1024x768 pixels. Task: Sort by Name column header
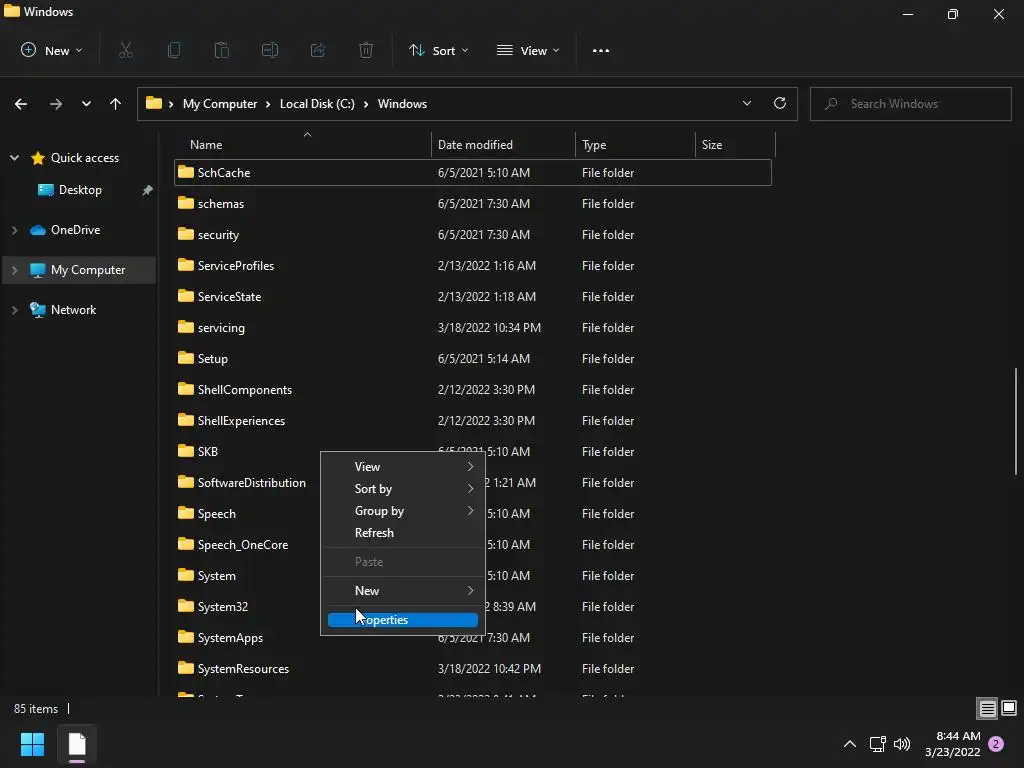click(303, 144)
